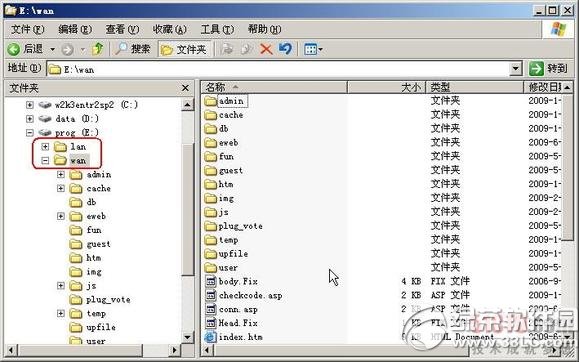The image size is (579, 362).
Task: Select plug_vote folder icon in list
Action: (x=210, y=226)
